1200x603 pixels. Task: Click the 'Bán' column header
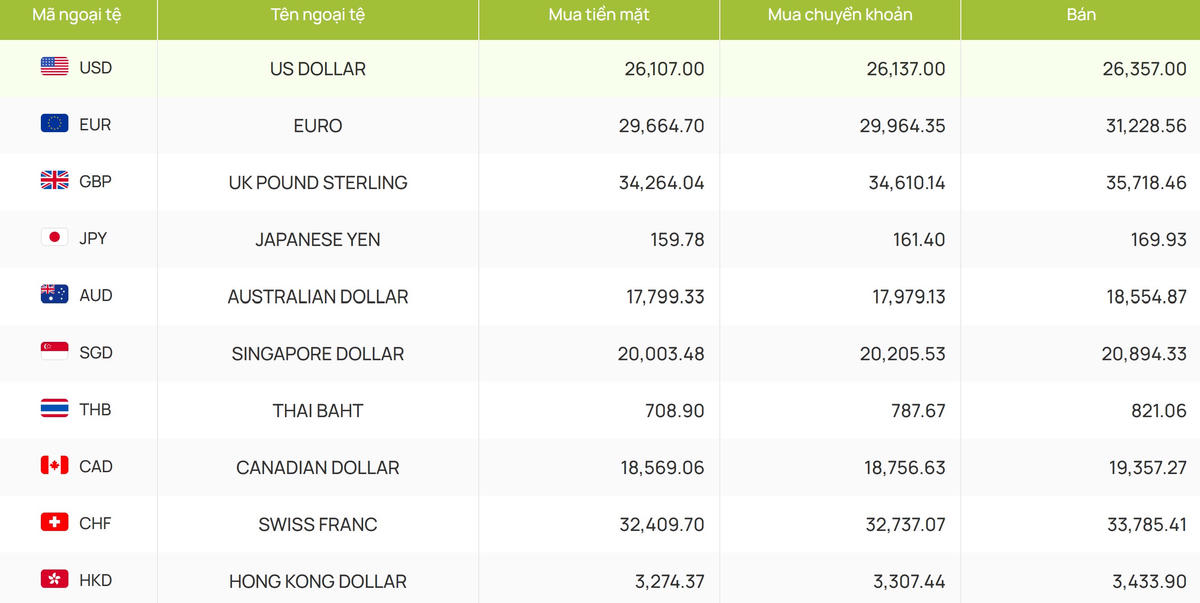[1080, 15]
